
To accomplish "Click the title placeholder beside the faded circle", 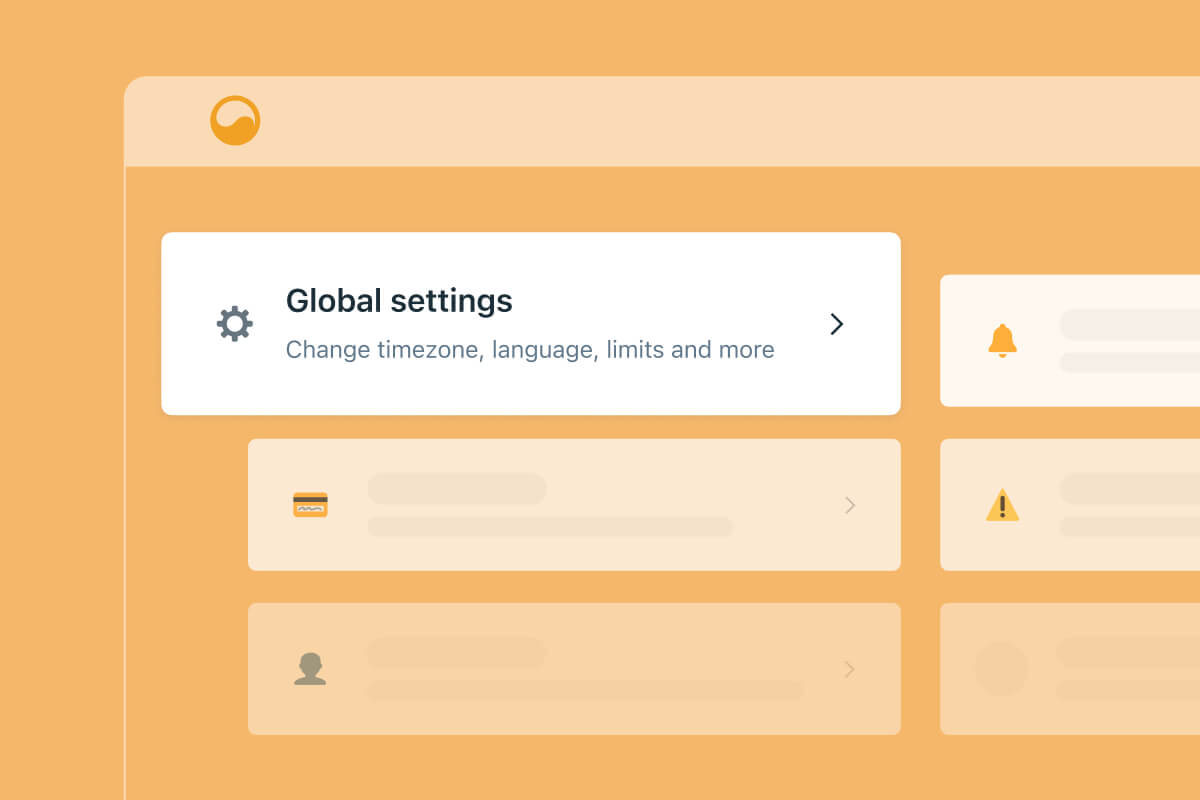I will click(1128, 653).
